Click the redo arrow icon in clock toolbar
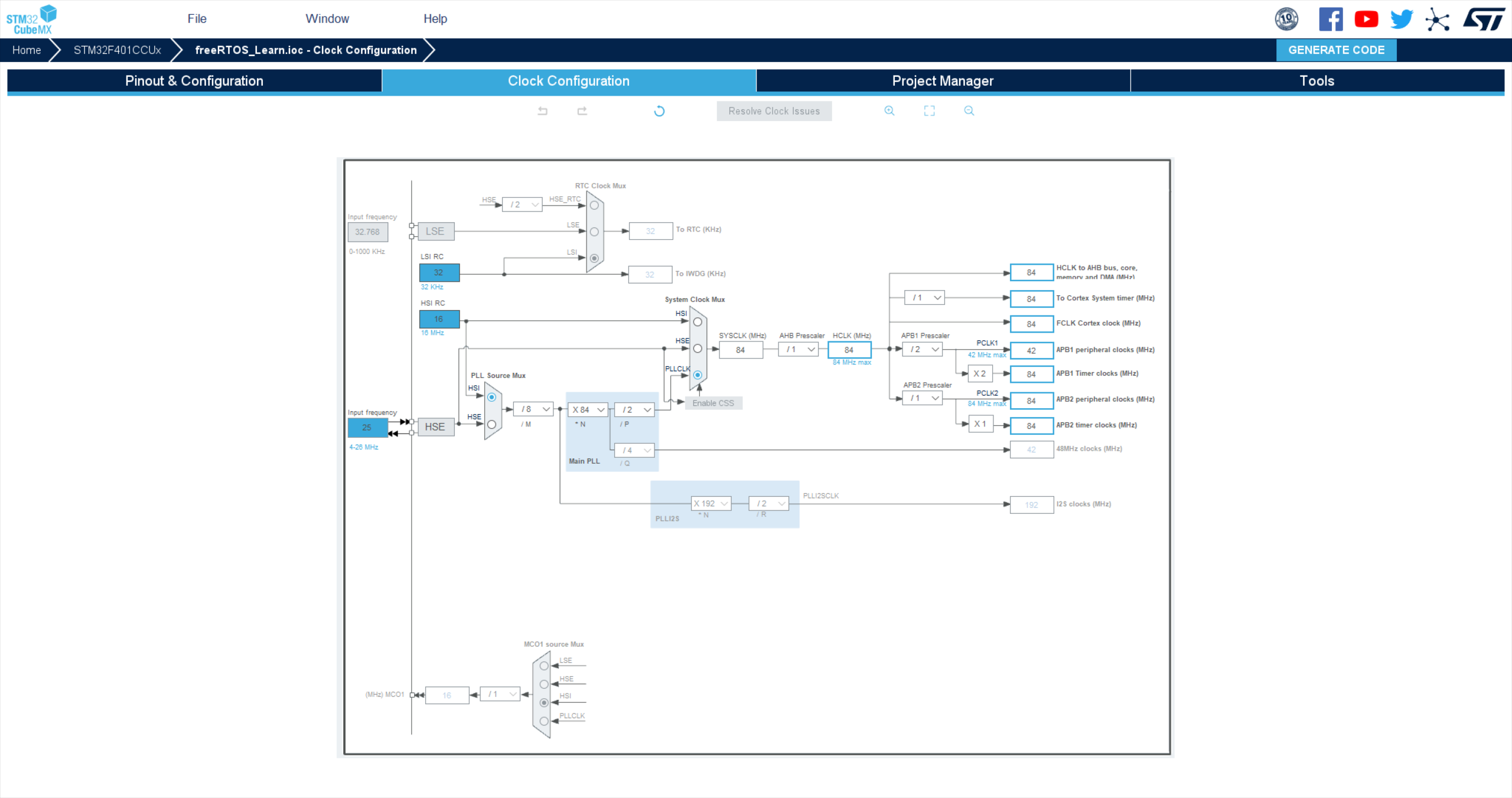This screenshot has height=798, width=1512. coord(582,110)
